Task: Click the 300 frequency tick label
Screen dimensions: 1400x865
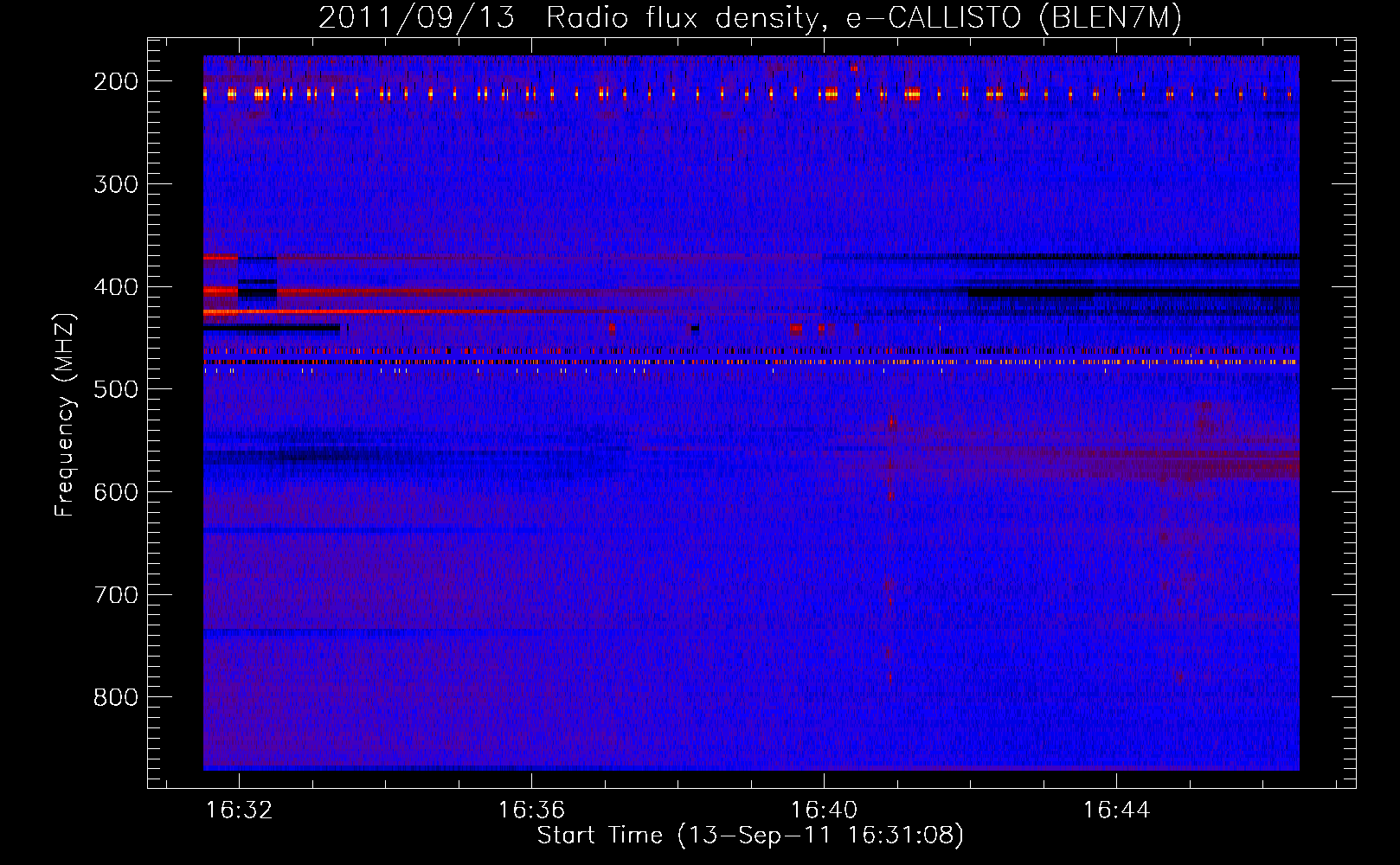Action: [x=115, y=184]
